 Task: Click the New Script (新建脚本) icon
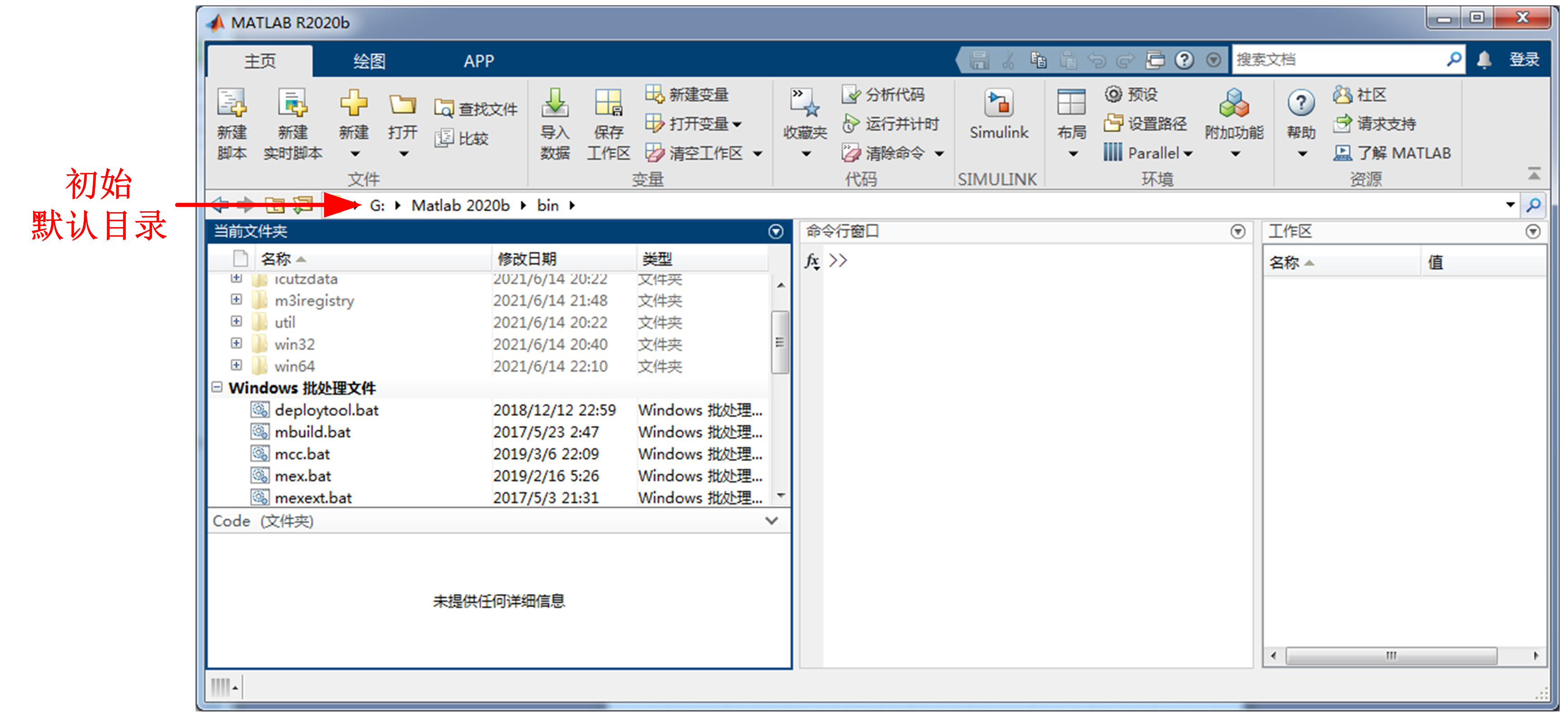(232, 102)
